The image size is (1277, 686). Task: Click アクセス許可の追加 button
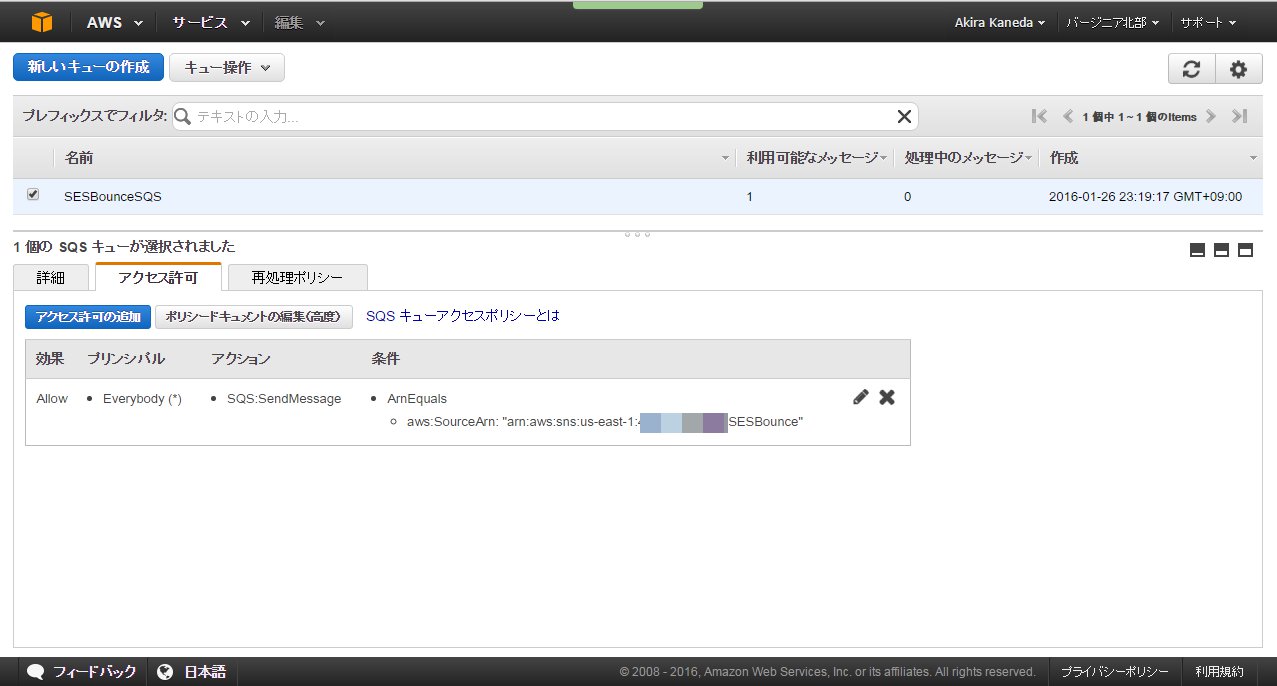pyautogui.click(x=87, y=317)
